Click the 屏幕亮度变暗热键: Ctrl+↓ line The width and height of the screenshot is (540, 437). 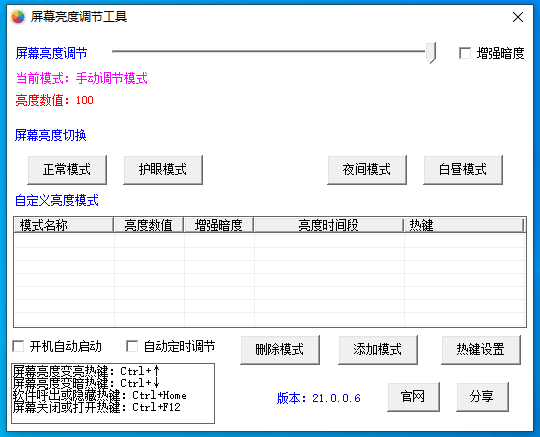(86, 383)
